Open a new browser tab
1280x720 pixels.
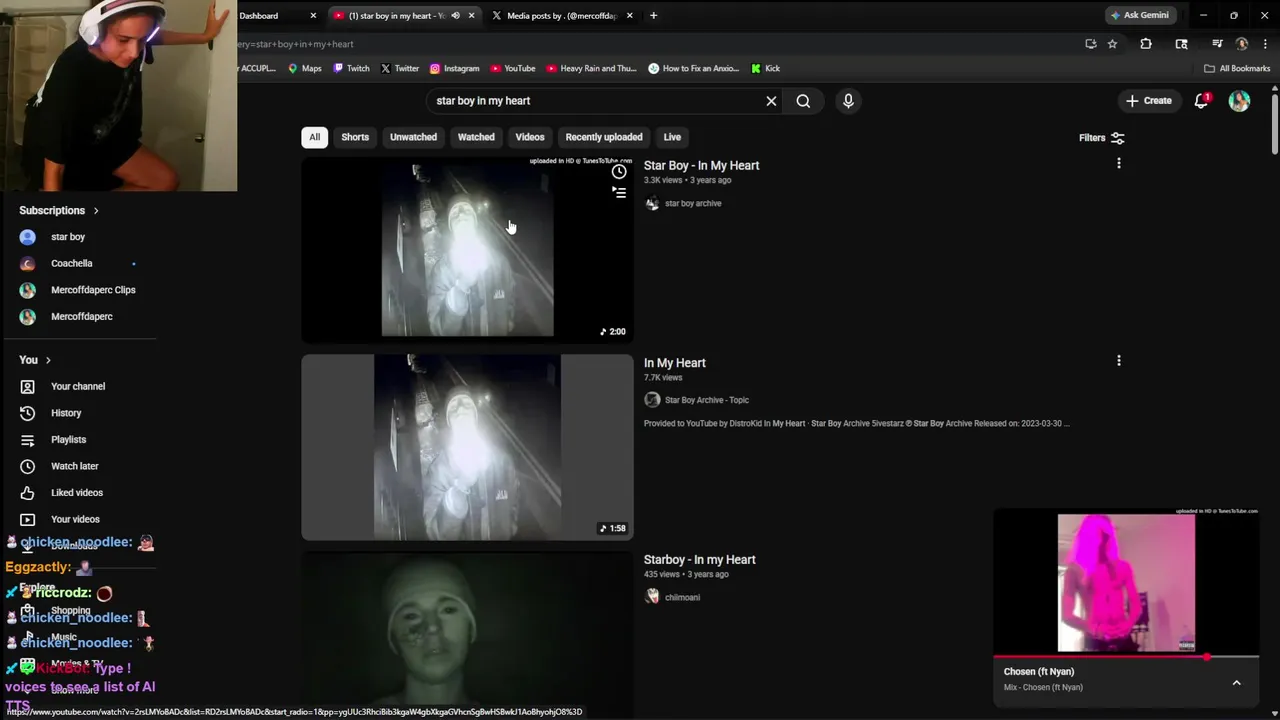653,15
